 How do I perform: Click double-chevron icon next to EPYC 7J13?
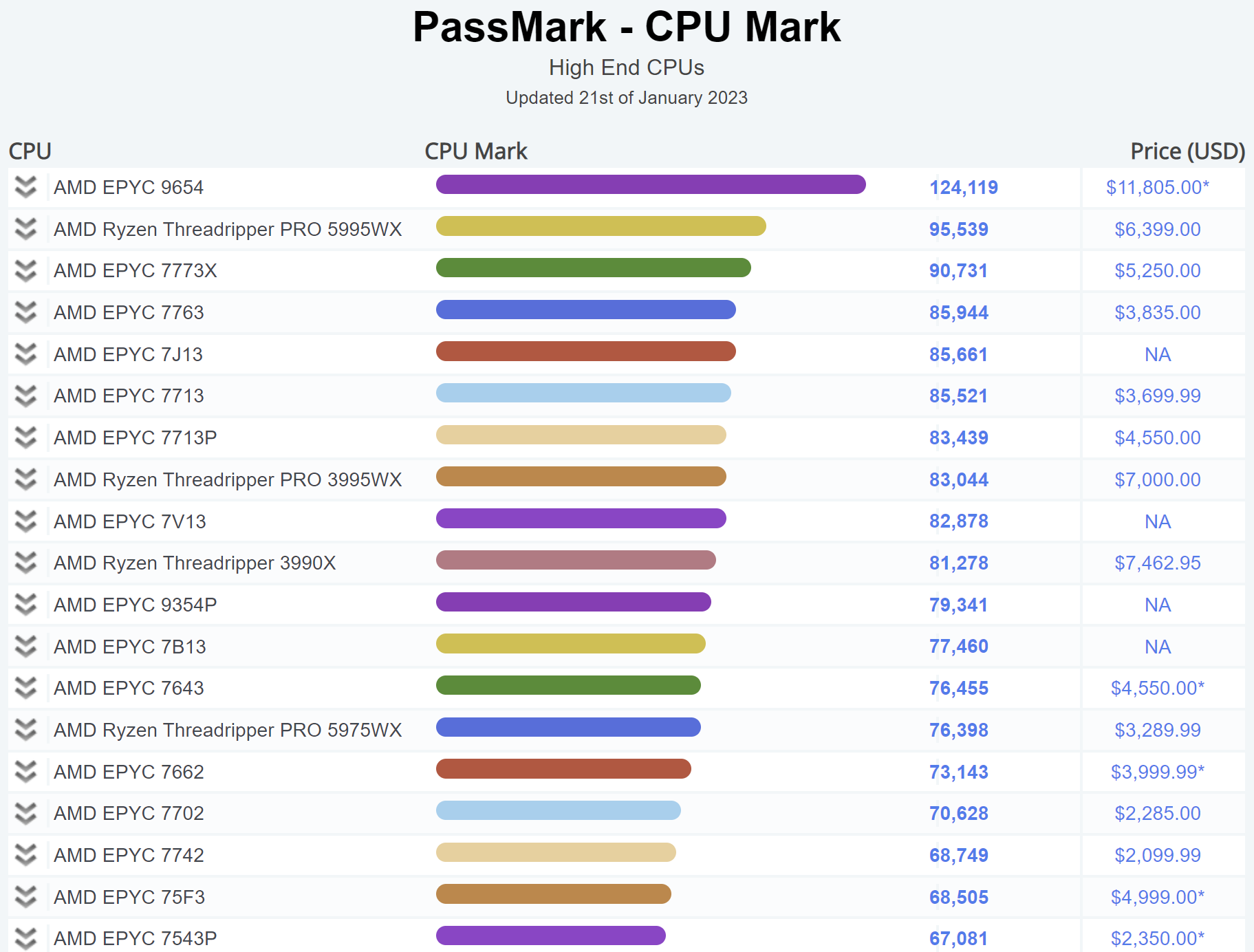[25, 354]
